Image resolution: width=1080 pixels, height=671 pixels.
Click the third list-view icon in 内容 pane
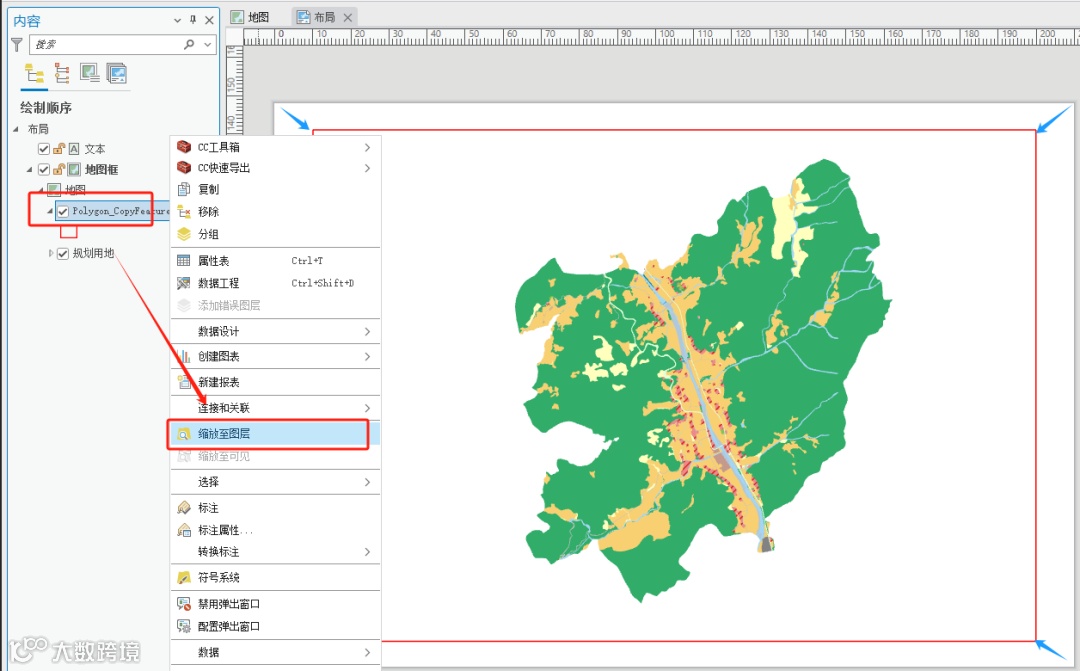[x=89, y=73]
